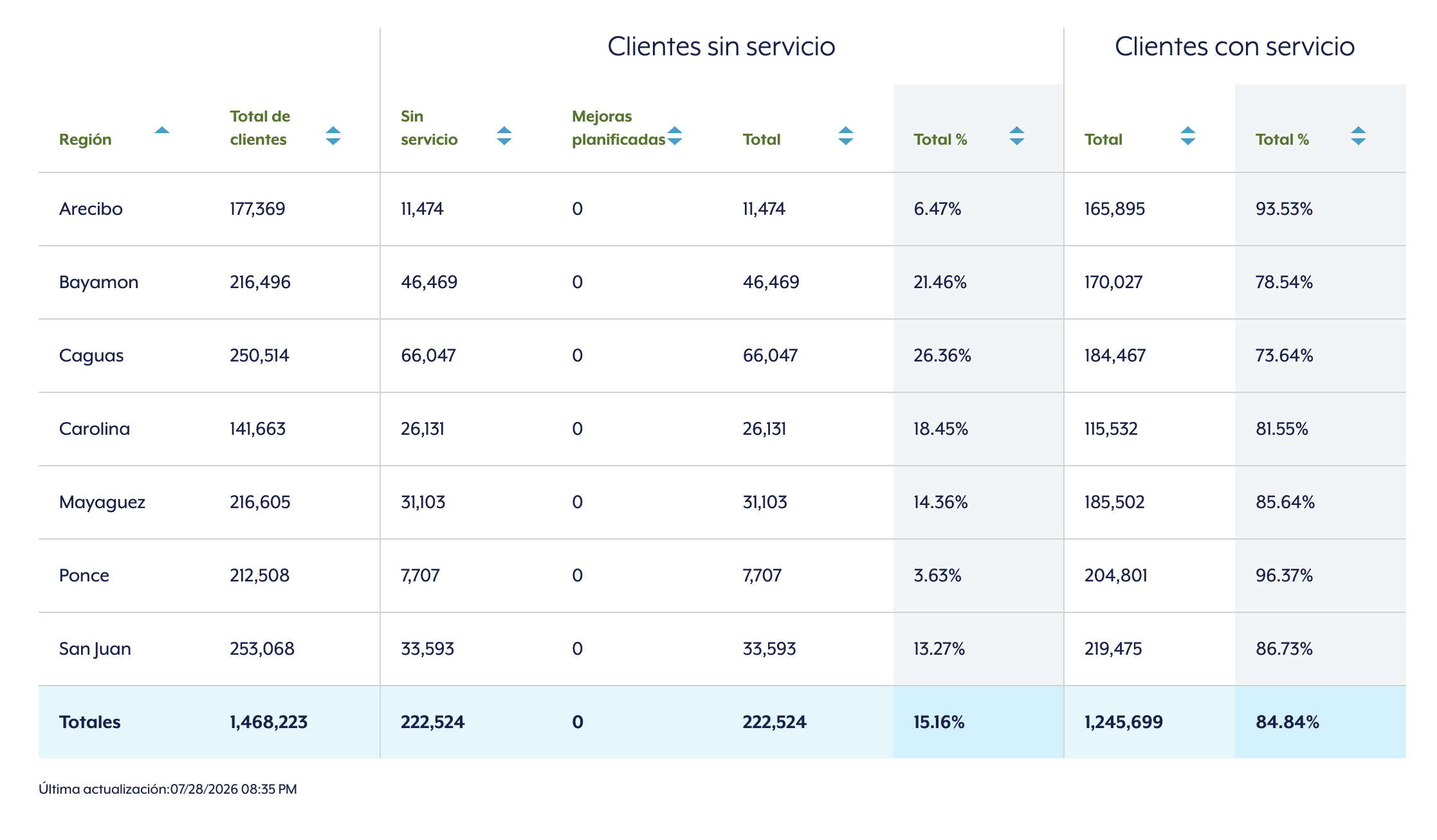Click Mayaguez with-service count 185,502
The height and width of the screenshot is (840, 1437).
coord(1115,502)
